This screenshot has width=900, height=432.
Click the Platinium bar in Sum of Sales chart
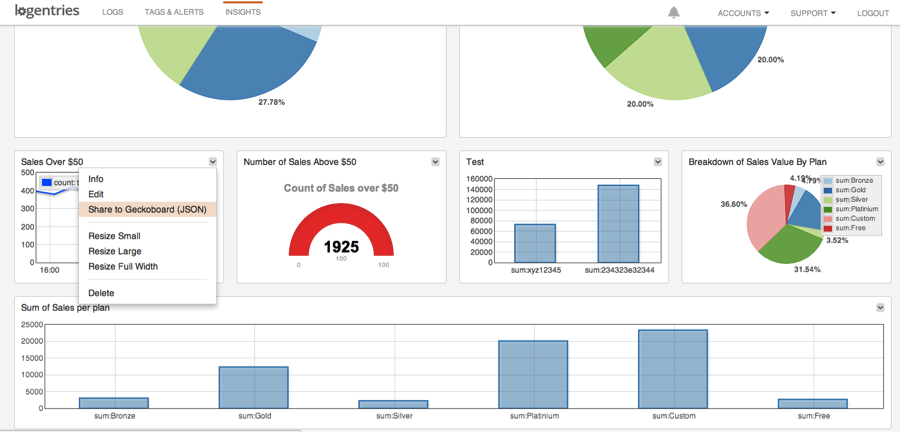[x=533, y=375]
